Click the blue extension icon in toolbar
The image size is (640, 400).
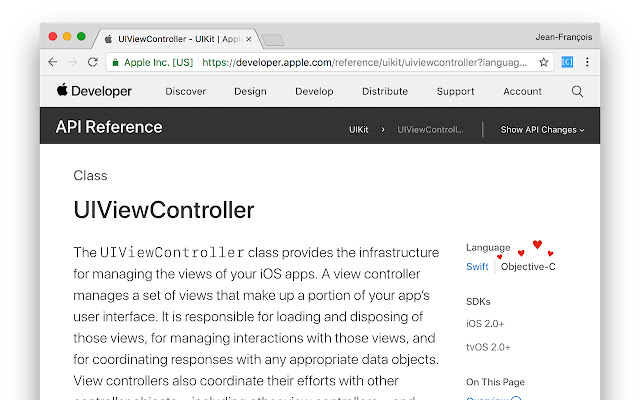click(x=566, y=62)
